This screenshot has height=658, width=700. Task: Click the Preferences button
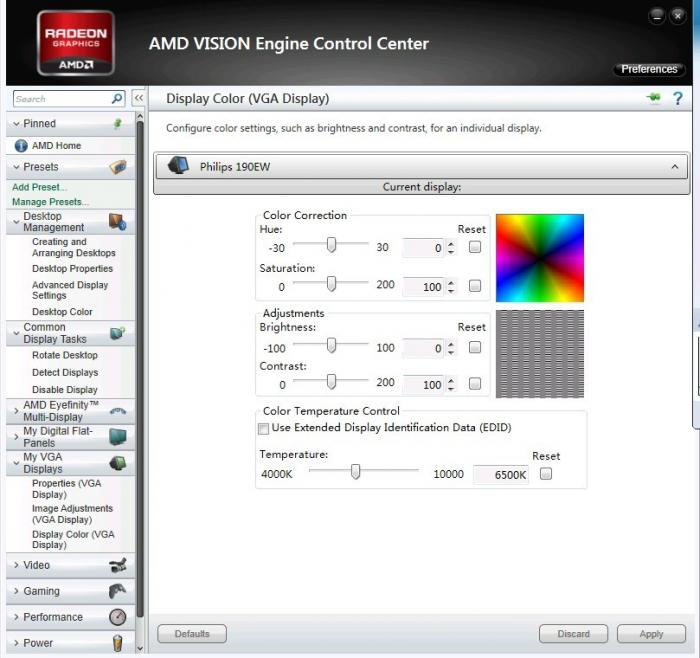click(649, 69)
